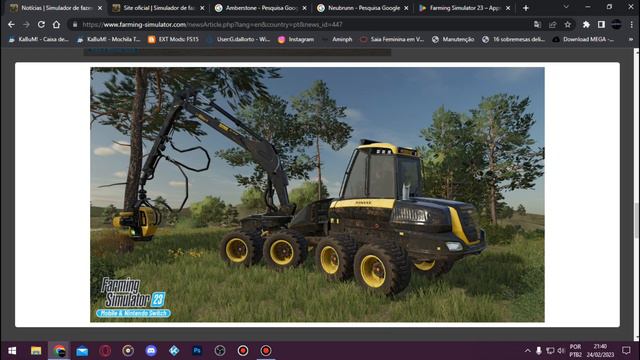Open the Kodi taskbar icon
This screenshot has height=360, width=640.
[x=174, y=351]
